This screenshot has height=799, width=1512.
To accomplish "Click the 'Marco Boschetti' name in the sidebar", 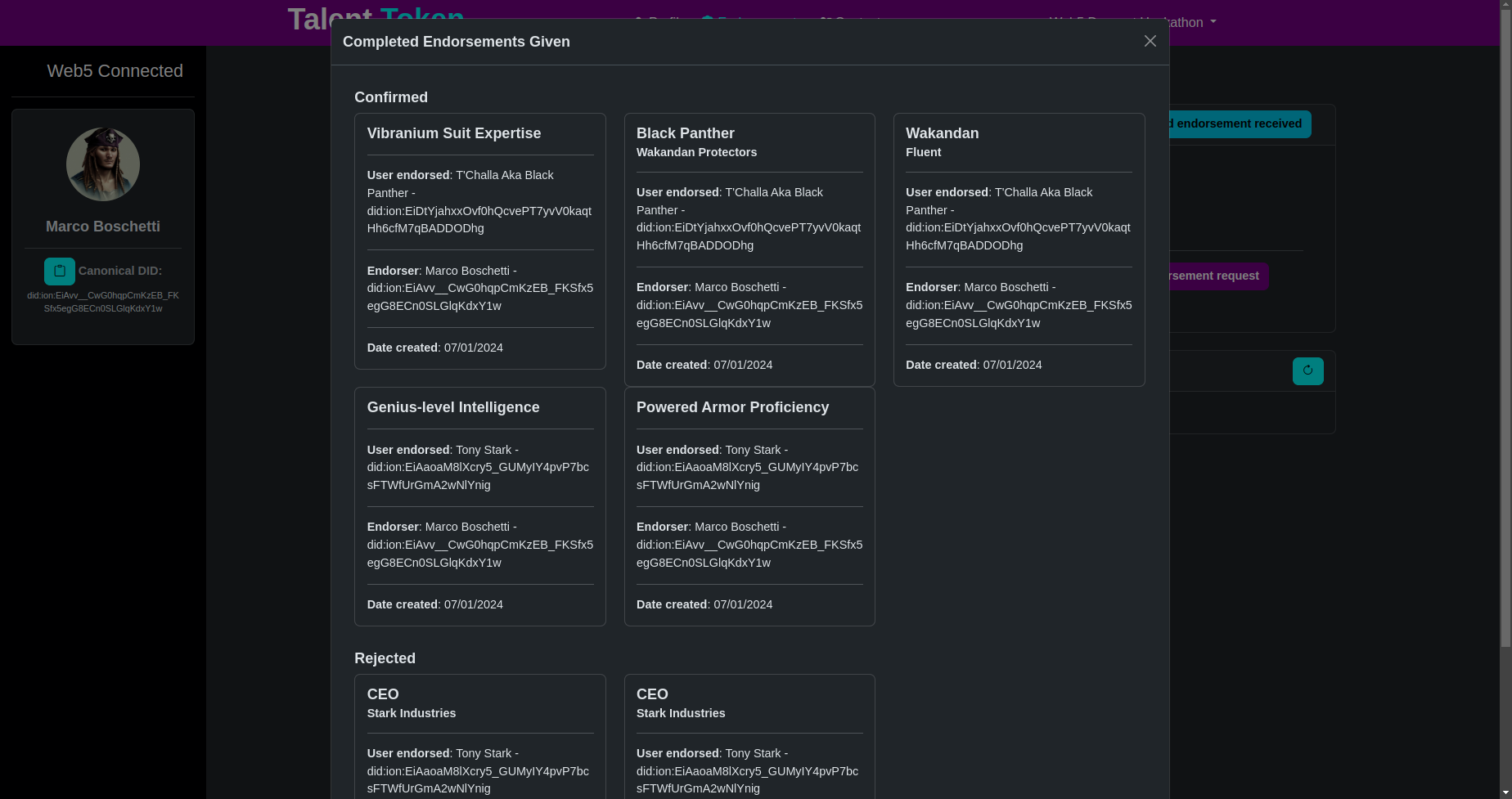I will point(103,227).
